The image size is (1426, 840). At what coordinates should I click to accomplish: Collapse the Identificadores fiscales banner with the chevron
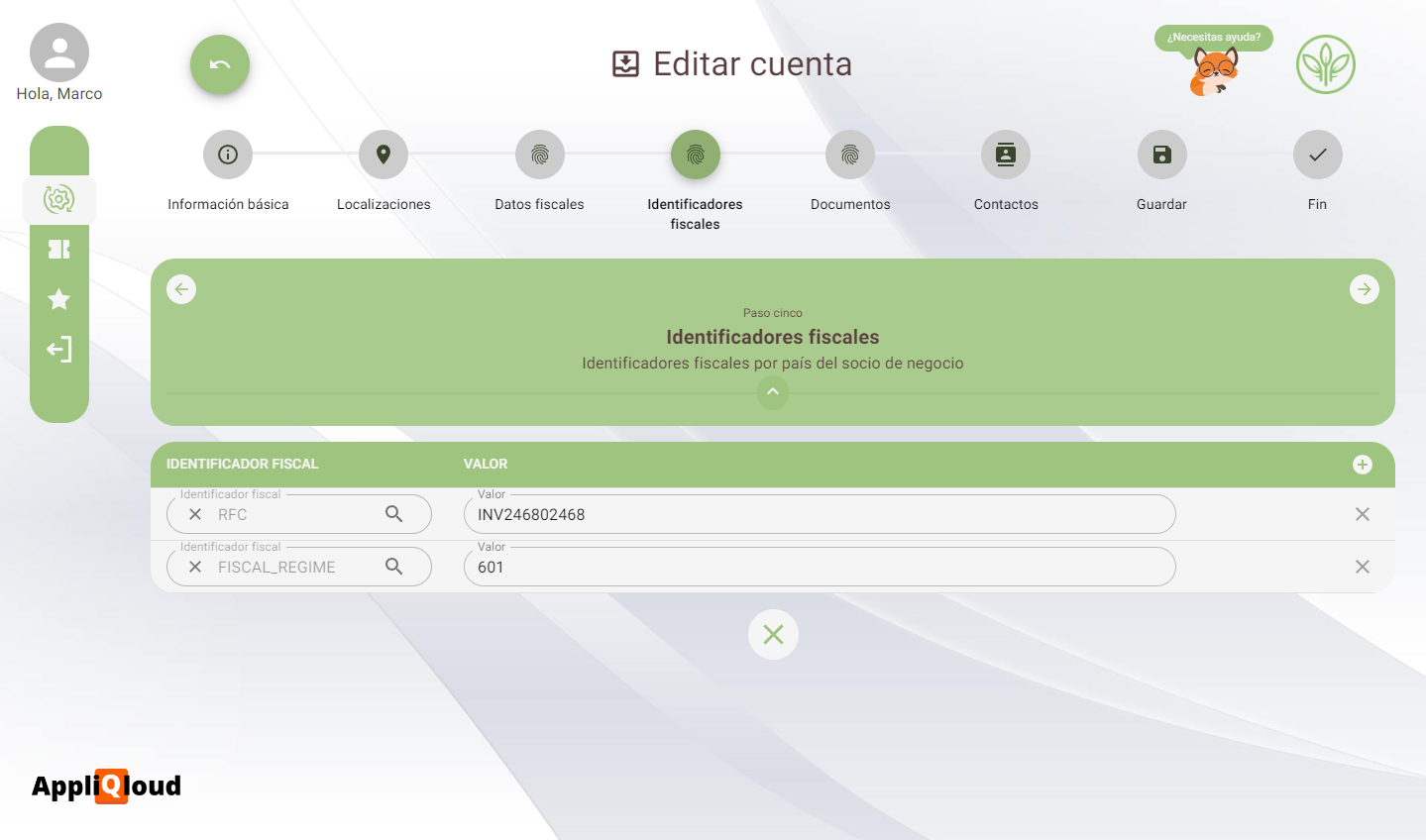(x=773, y=392)
